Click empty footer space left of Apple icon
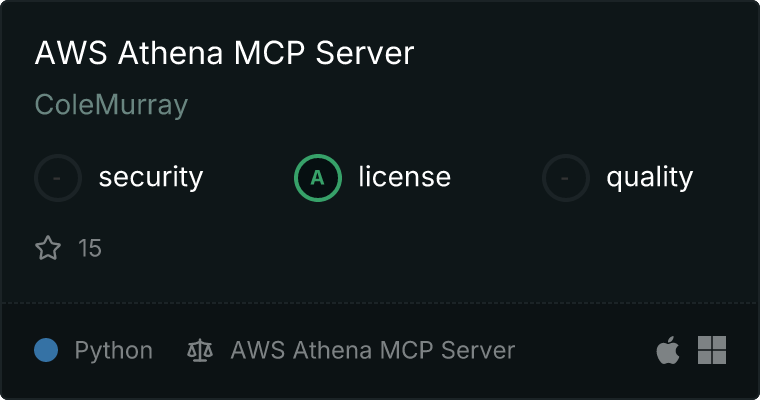760x400 pixels. pyautogui.click(x=590, y=350)
